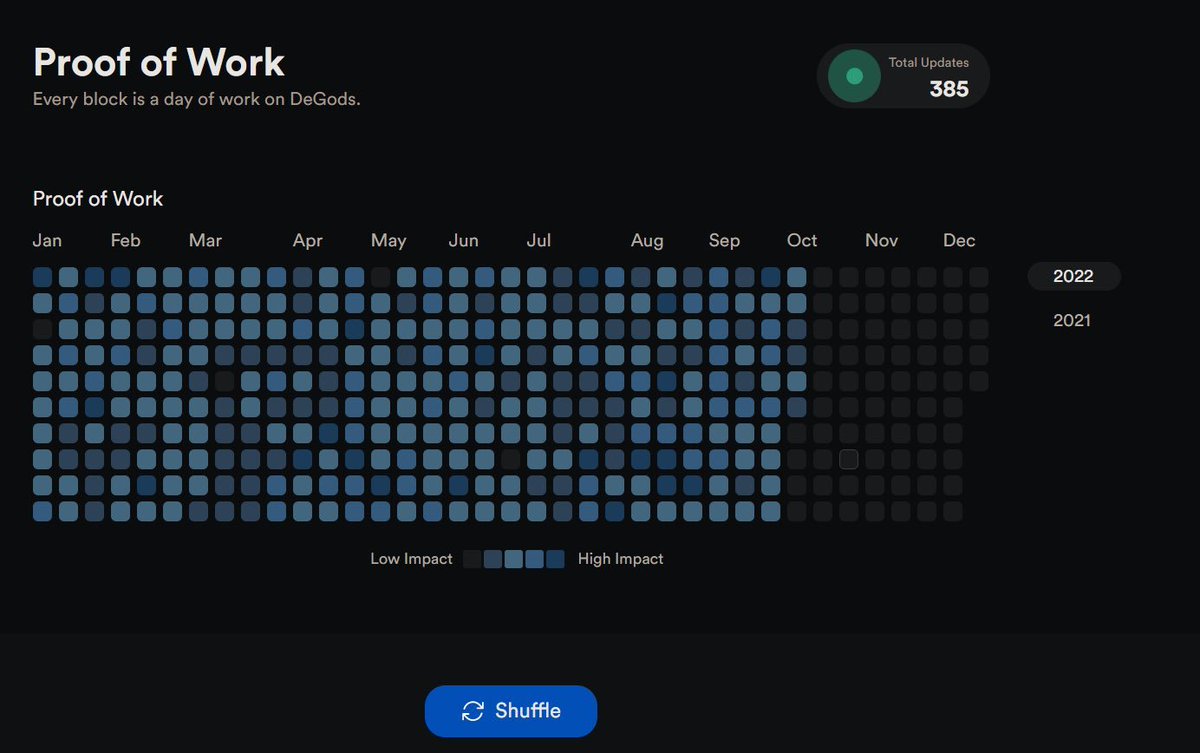
Task: Click the green circle Total Updates icon
Action: click(x=854, y=76)
